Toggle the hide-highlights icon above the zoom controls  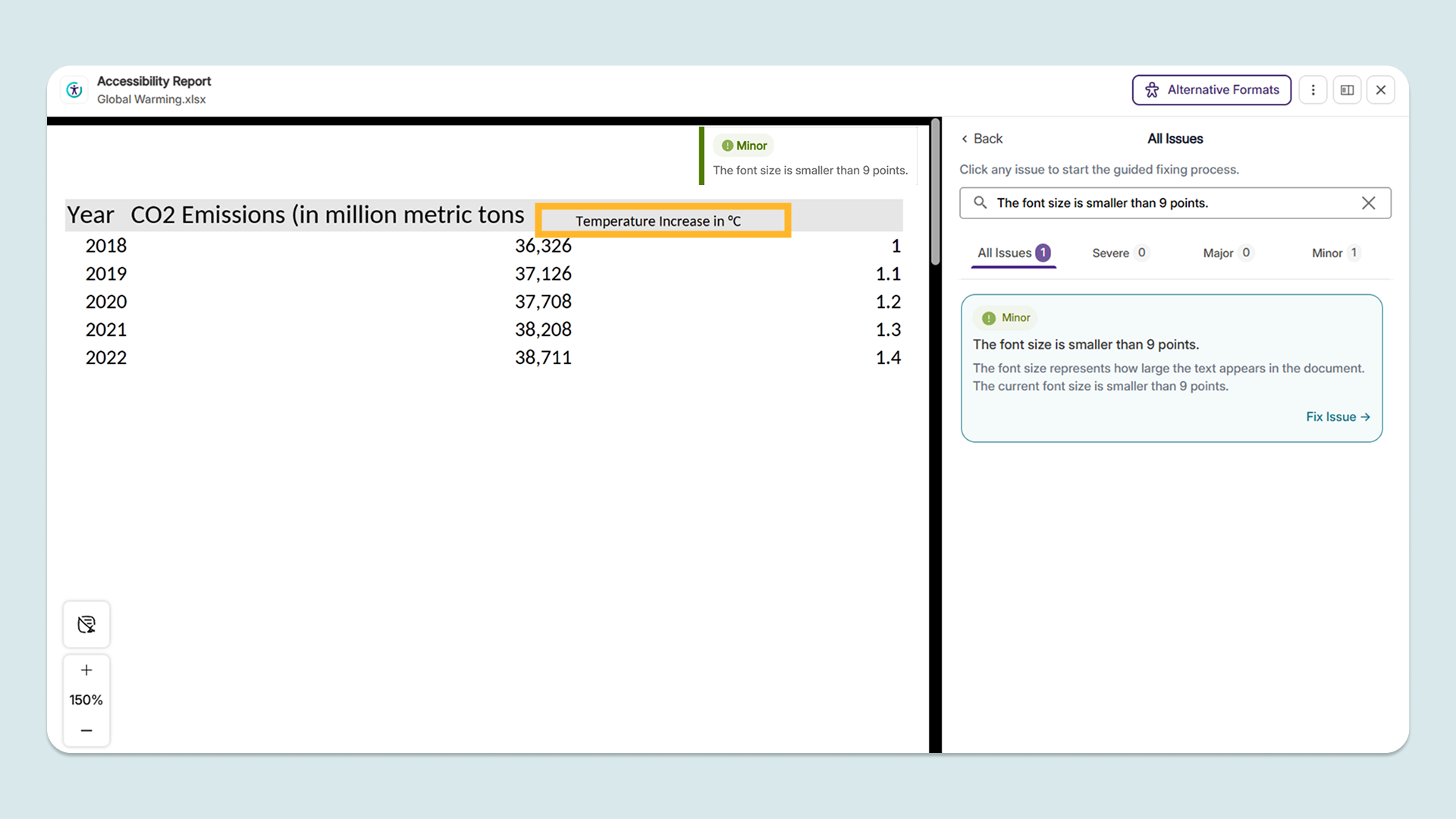[86, 624]
